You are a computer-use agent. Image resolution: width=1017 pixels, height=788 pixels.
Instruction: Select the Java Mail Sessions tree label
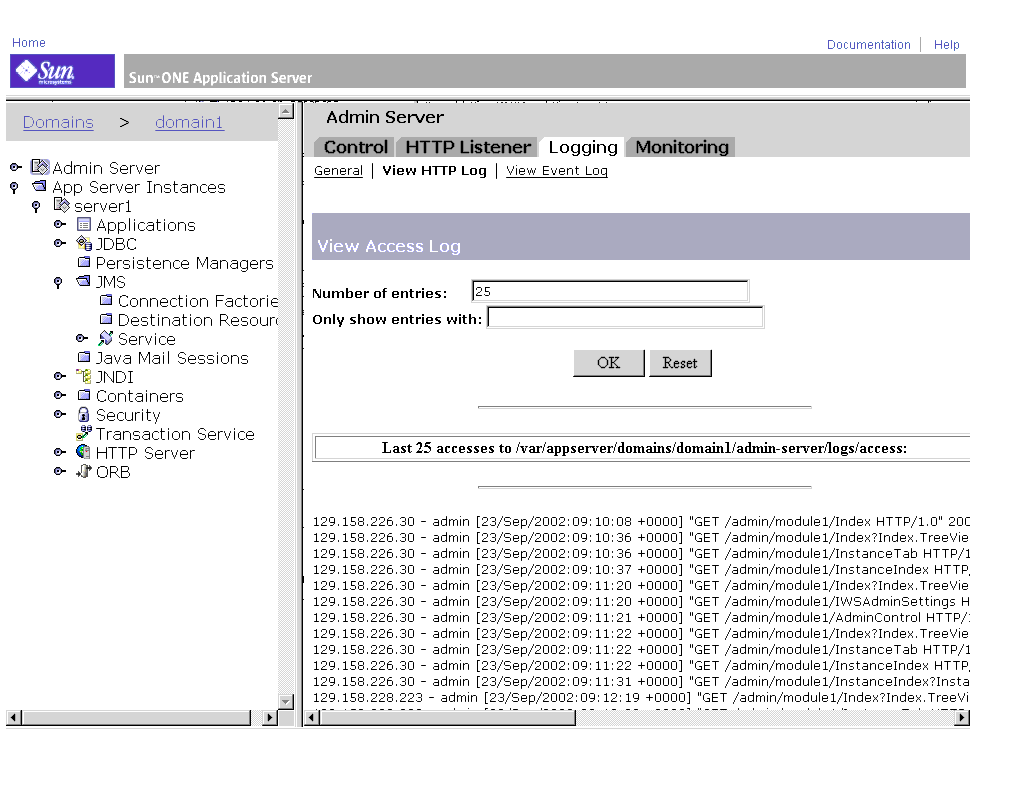[x=172, y=358]
